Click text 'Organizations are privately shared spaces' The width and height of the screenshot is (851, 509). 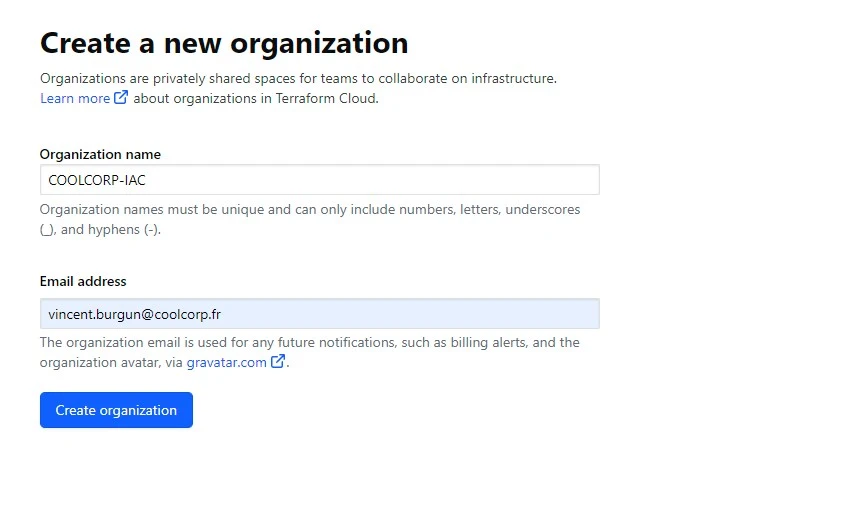168,78
